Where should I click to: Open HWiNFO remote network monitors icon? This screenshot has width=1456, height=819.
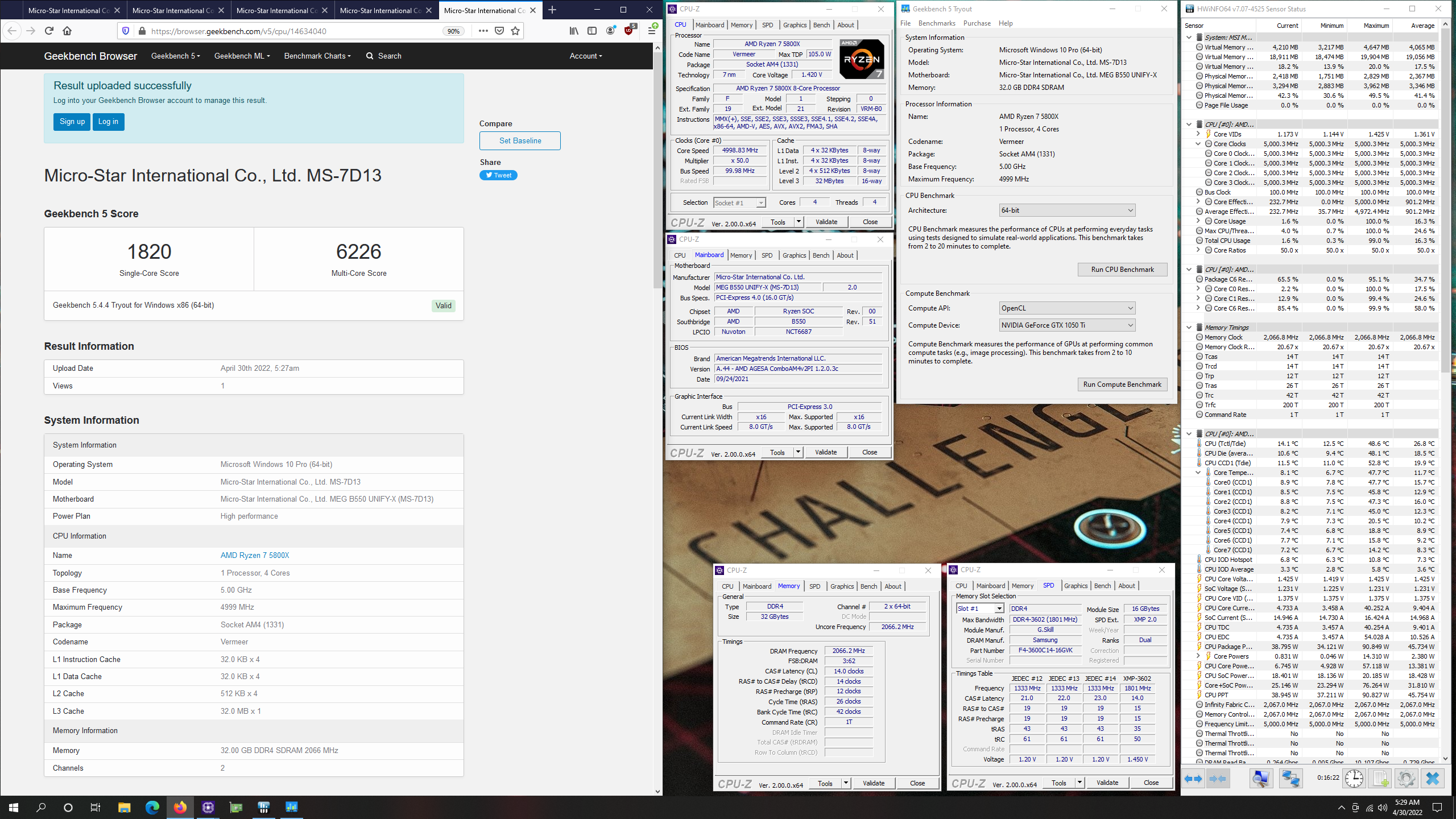click(1290, 779)
